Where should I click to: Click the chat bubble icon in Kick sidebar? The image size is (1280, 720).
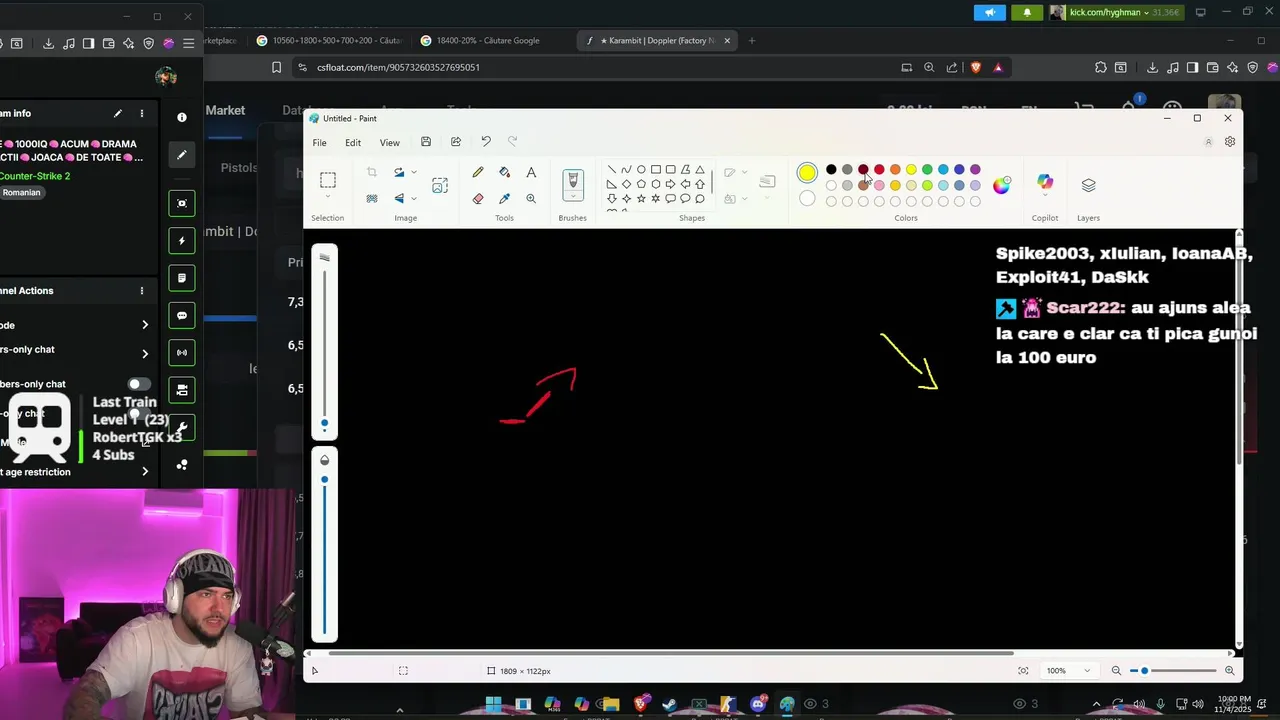click(182, 316)
